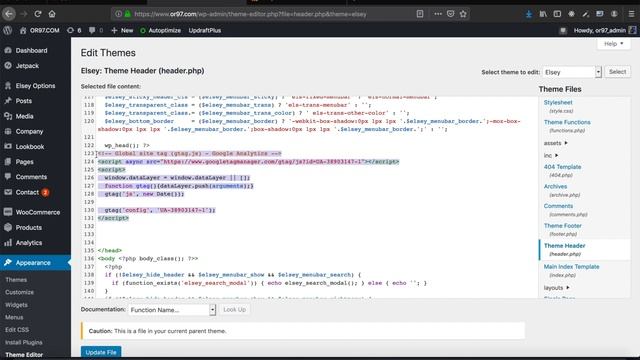Click the green padlock security icon
The image size is (640, 360).
pos(128,14)
